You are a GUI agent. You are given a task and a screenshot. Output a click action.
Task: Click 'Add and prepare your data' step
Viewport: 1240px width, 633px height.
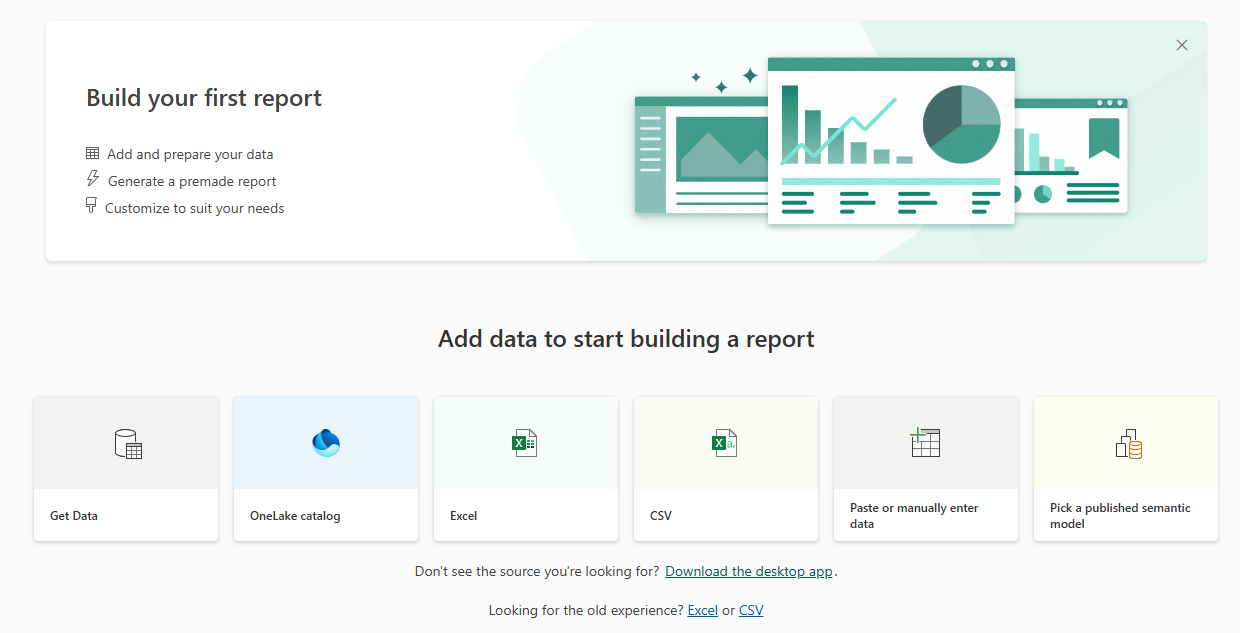pos(189,153)
